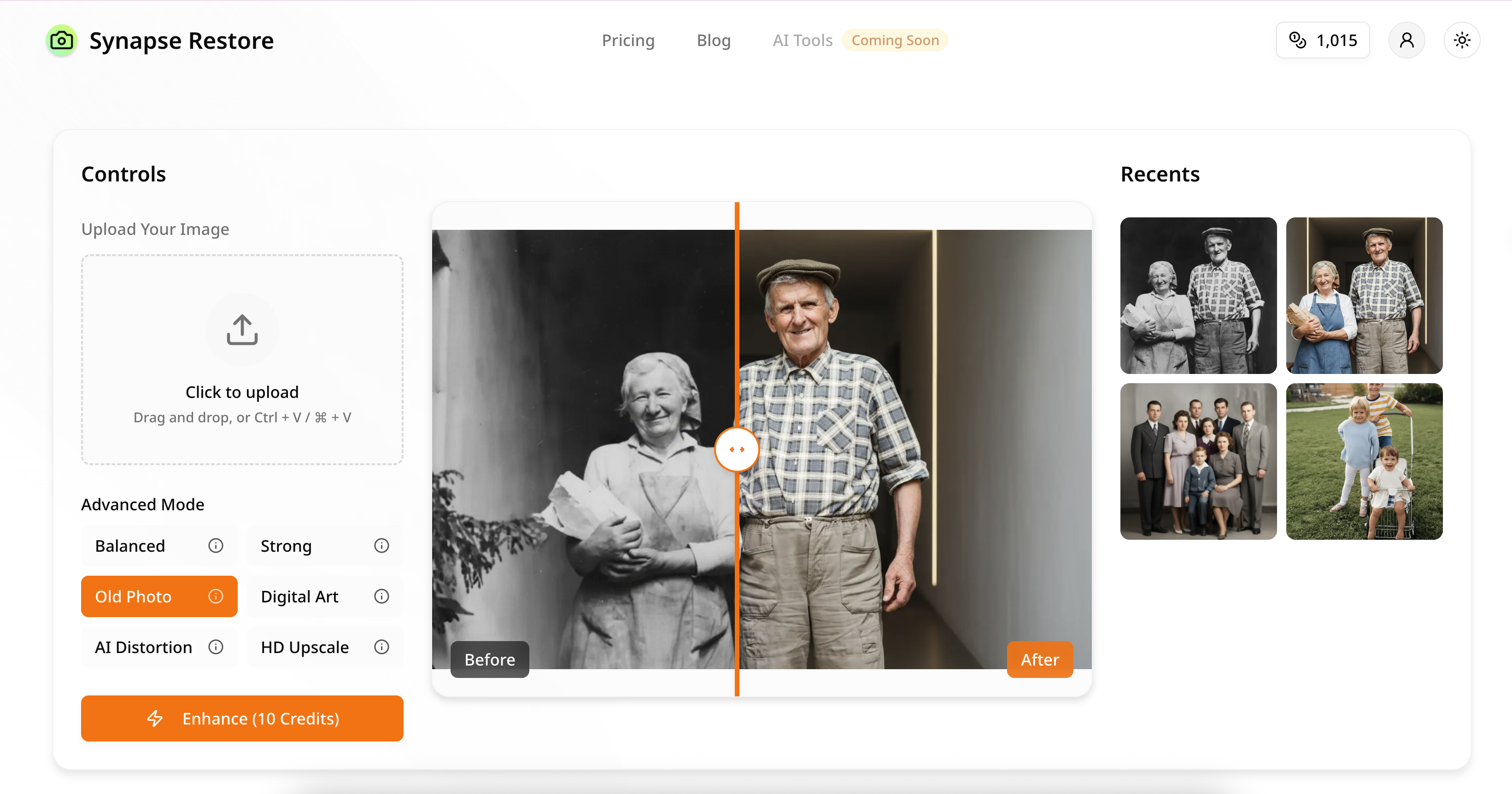Screen dimensions: 1512x794
Task: Click the lightning icon on the Enhance button
Action: [x=156, y=718]
